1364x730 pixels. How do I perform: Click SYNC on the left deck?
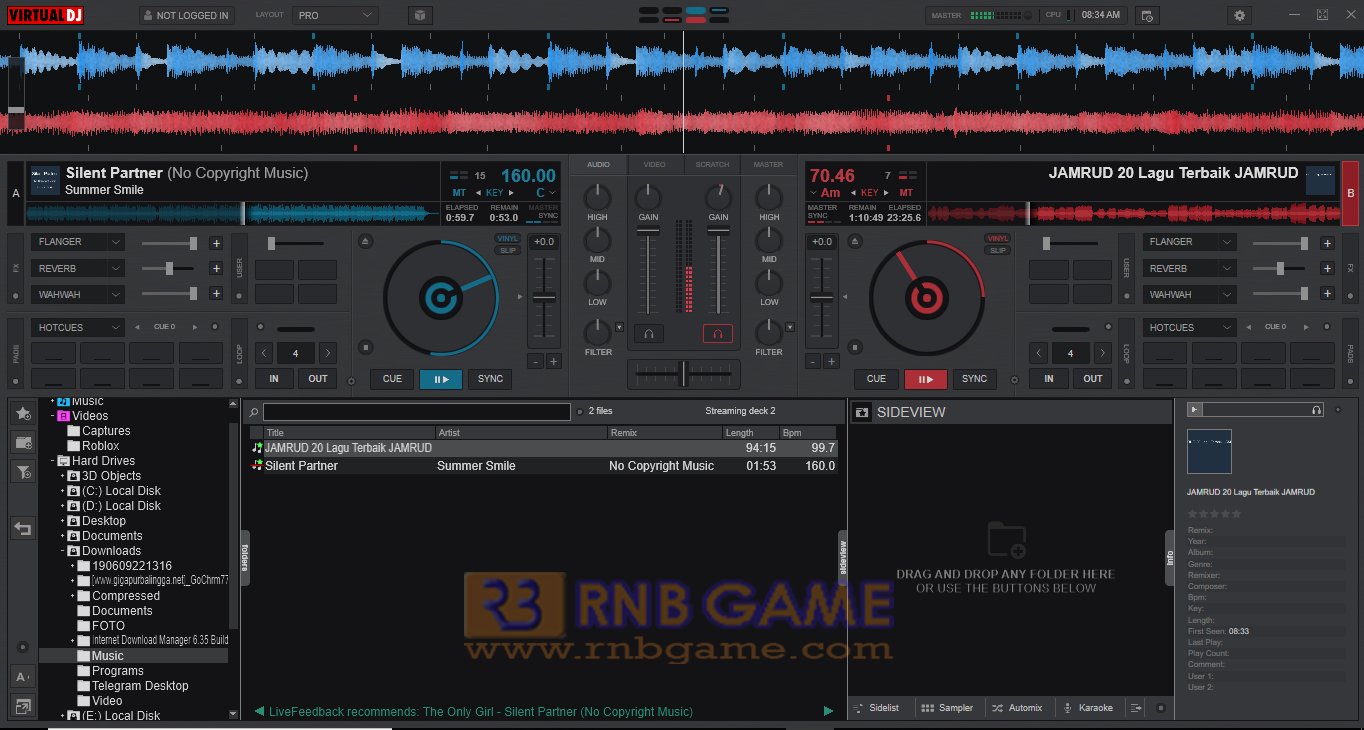point(490,379)
